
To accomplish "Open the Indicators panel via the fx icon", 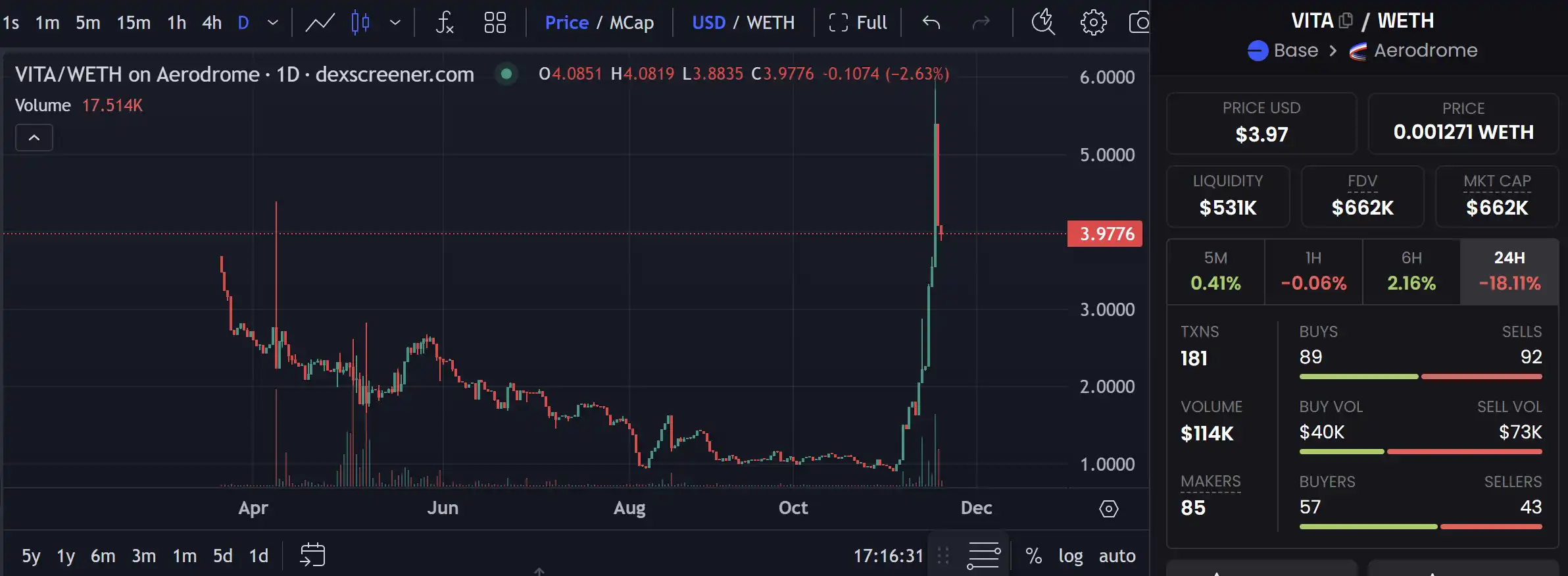I will tap(446, 22).
